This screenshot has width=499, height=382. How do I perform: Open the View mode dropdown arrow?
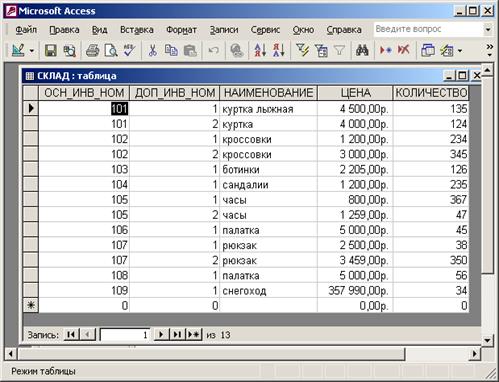tap(32, 51)
